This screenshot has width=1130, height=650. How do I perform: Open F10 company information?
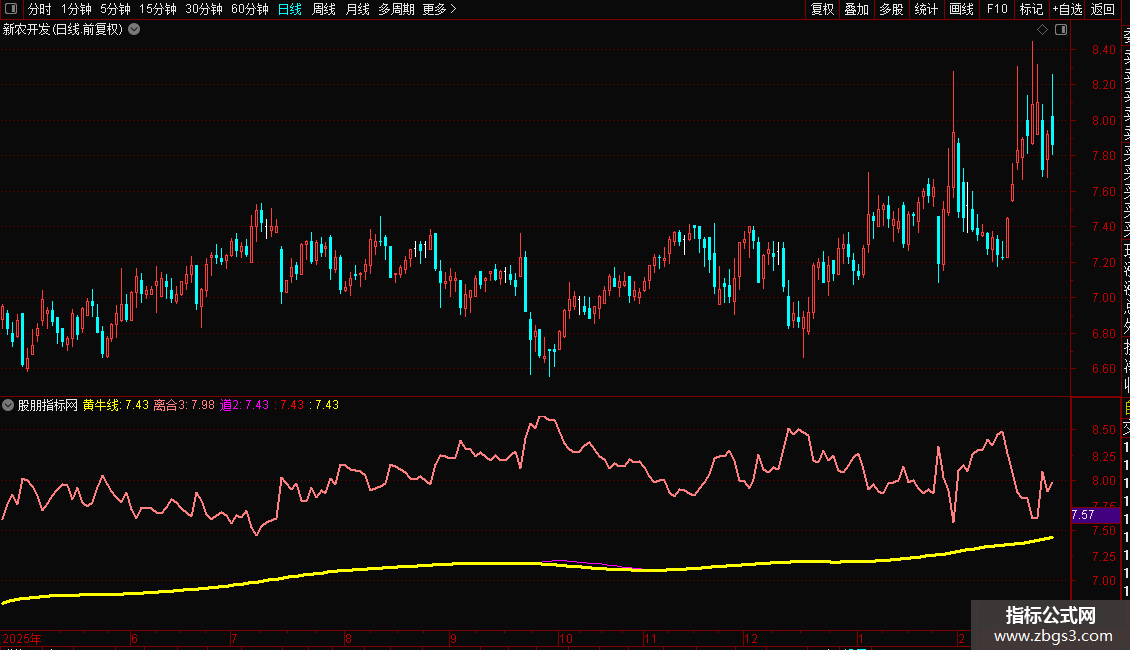996,9
